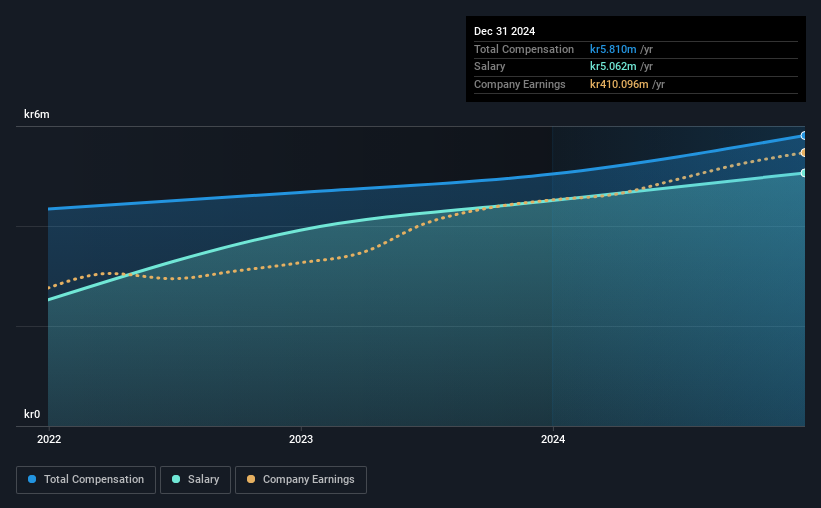The height and width of the screenshot is (508, 821).
Task: Click the Salary label in tooltip
Action: (490, 67)
